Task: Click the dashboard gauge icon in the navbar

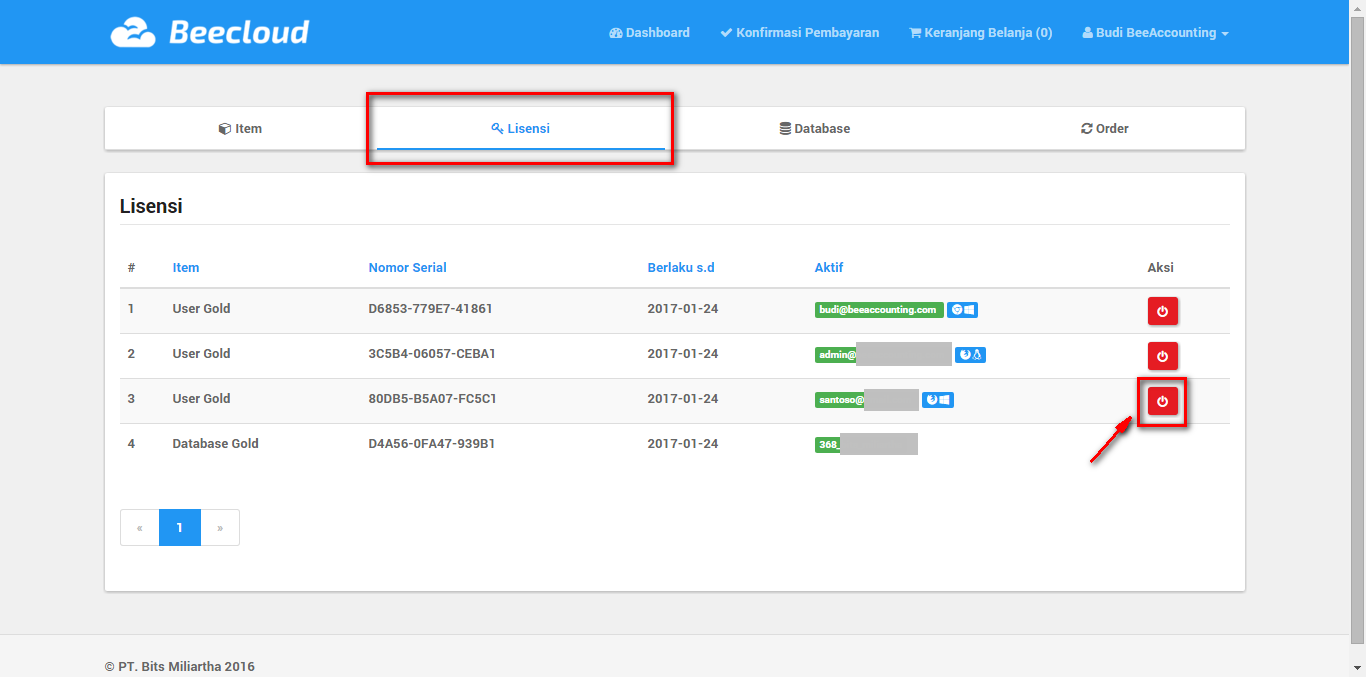Action: 614,32
